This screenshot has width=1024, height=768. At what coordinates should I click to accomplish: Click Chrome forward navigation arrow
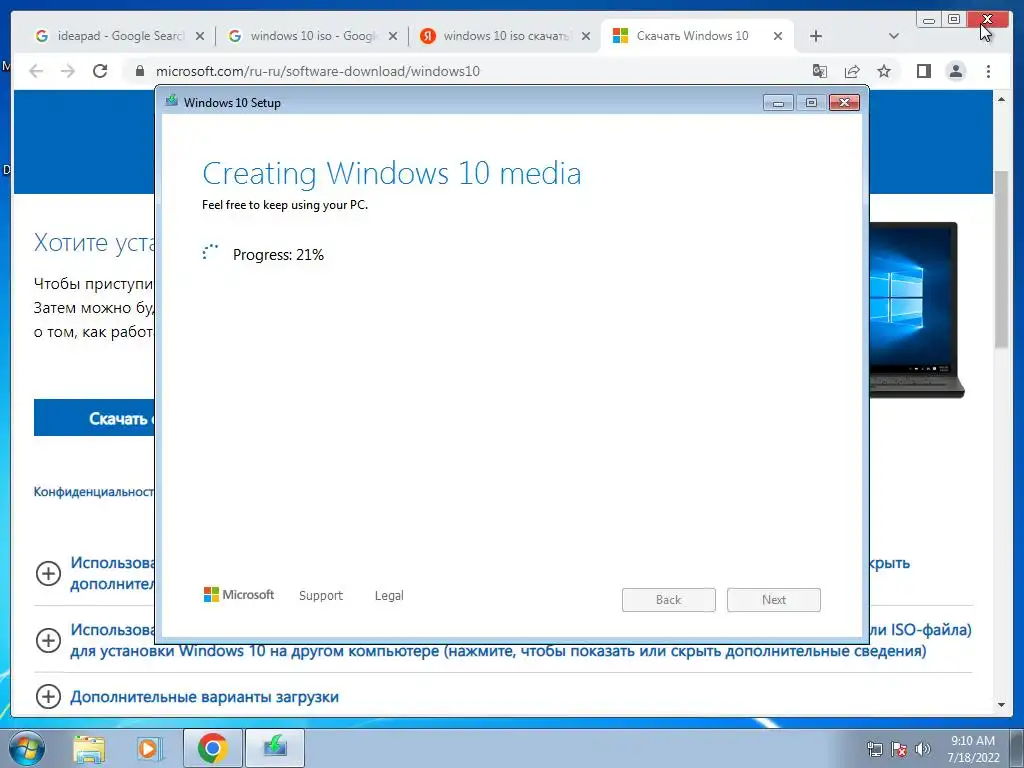click(68, 71)
